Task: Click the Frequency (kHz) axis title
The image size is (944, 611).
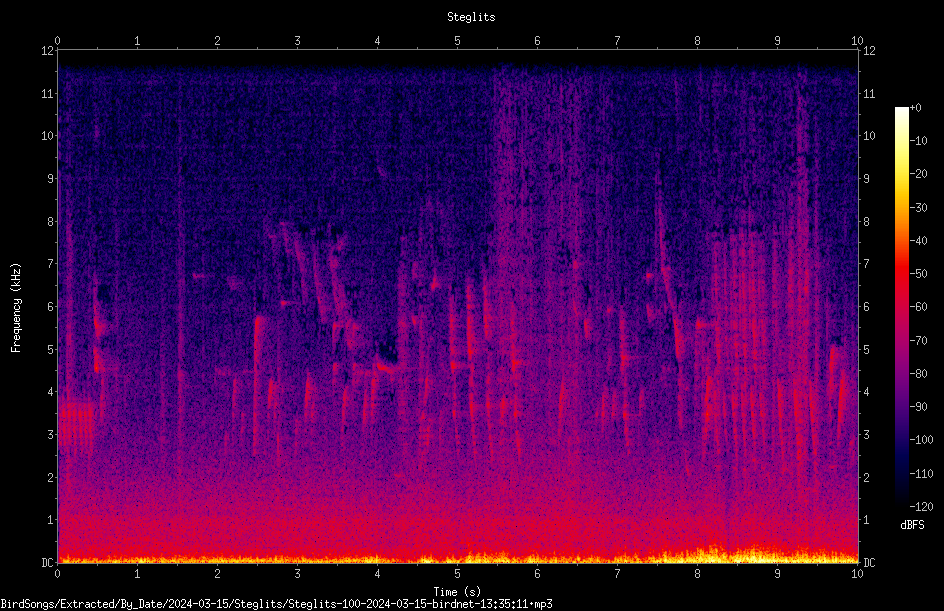Action: [x=16, y=308]
